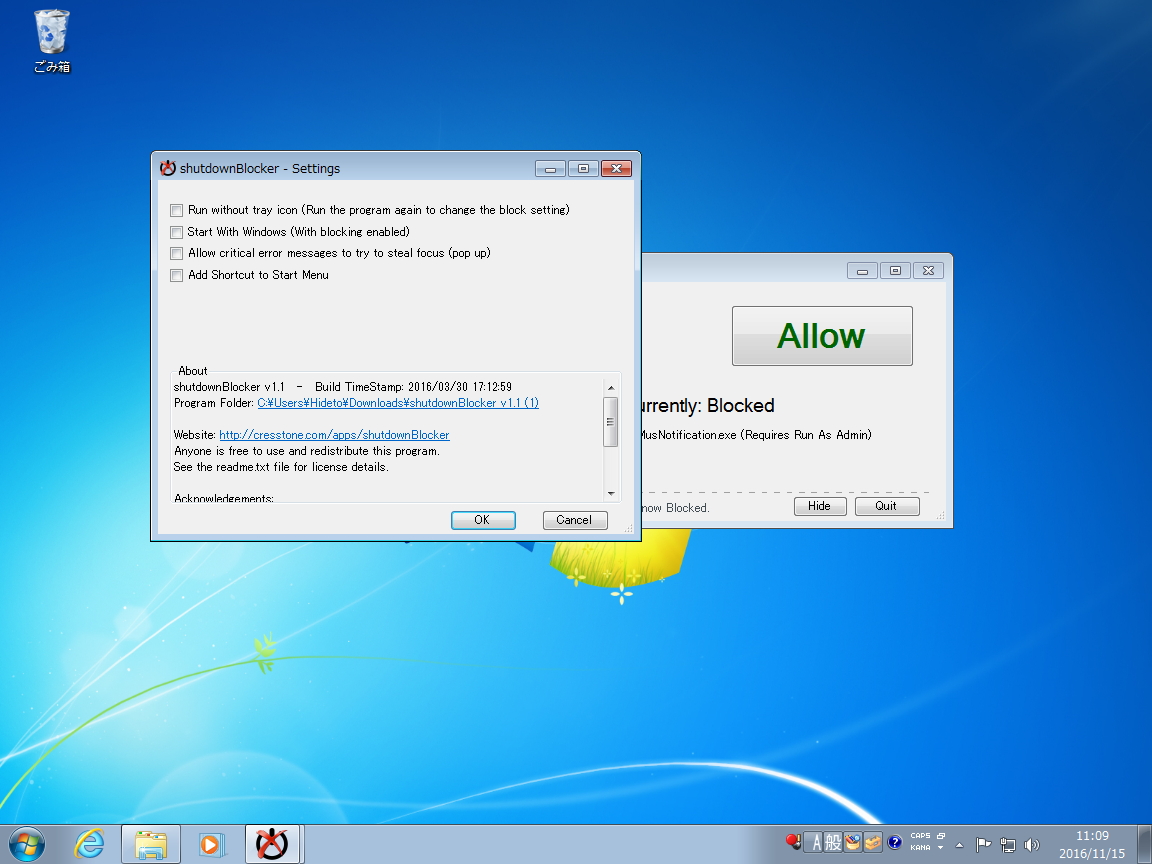Launch Internet Explorer from the taskbar
Viewport: 1152px width, 864px height.
click(90, 844)
